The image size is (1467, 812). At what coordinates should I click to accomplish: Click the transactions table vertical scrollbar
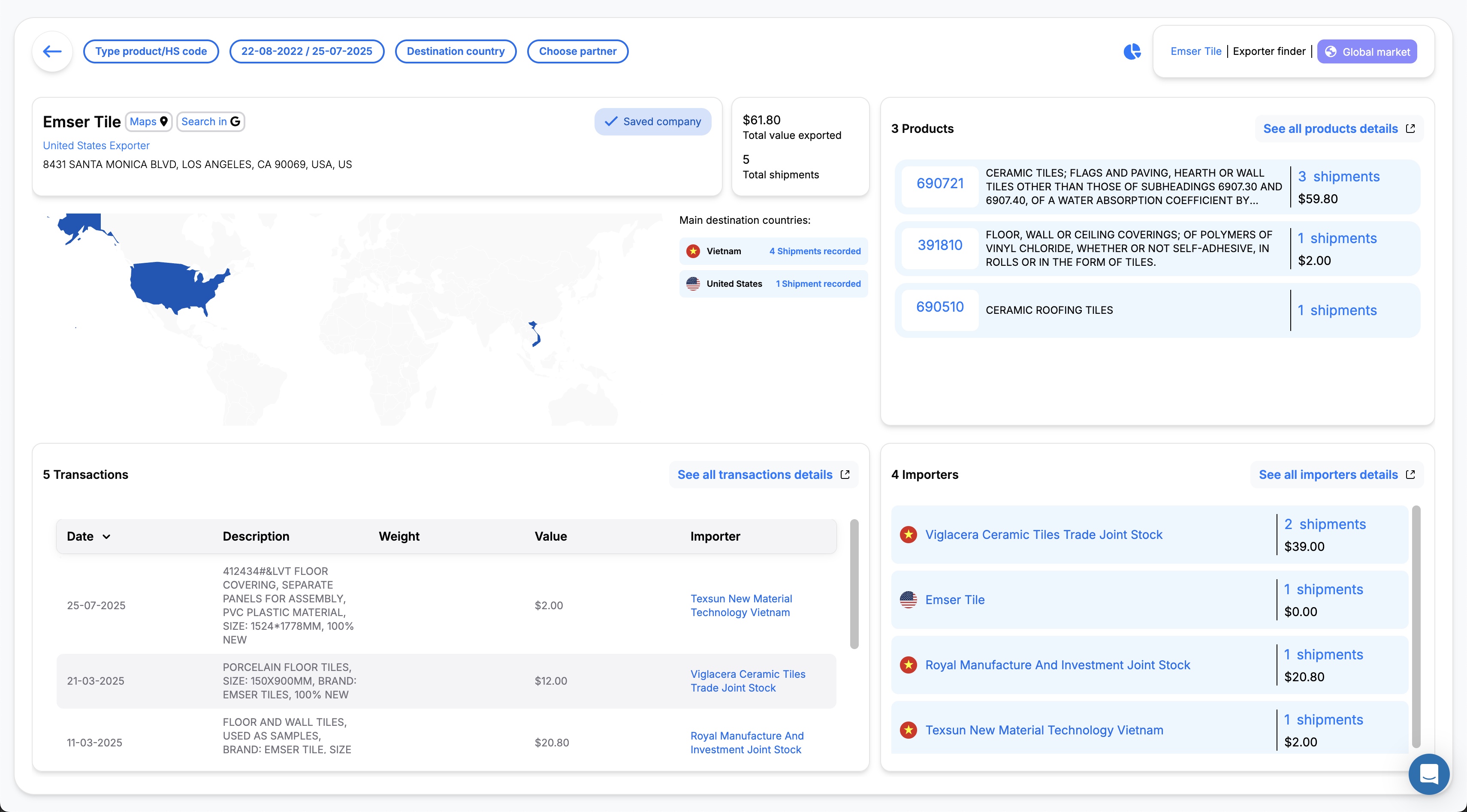[854, 584]
